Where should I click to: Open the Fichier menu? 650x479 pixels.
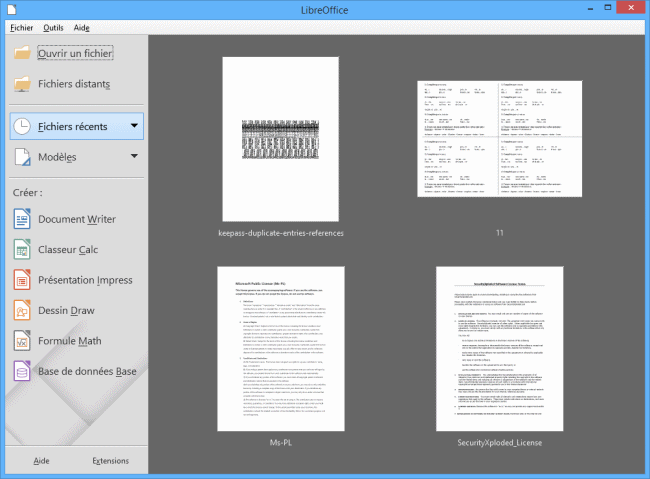[x=22, y=28]
